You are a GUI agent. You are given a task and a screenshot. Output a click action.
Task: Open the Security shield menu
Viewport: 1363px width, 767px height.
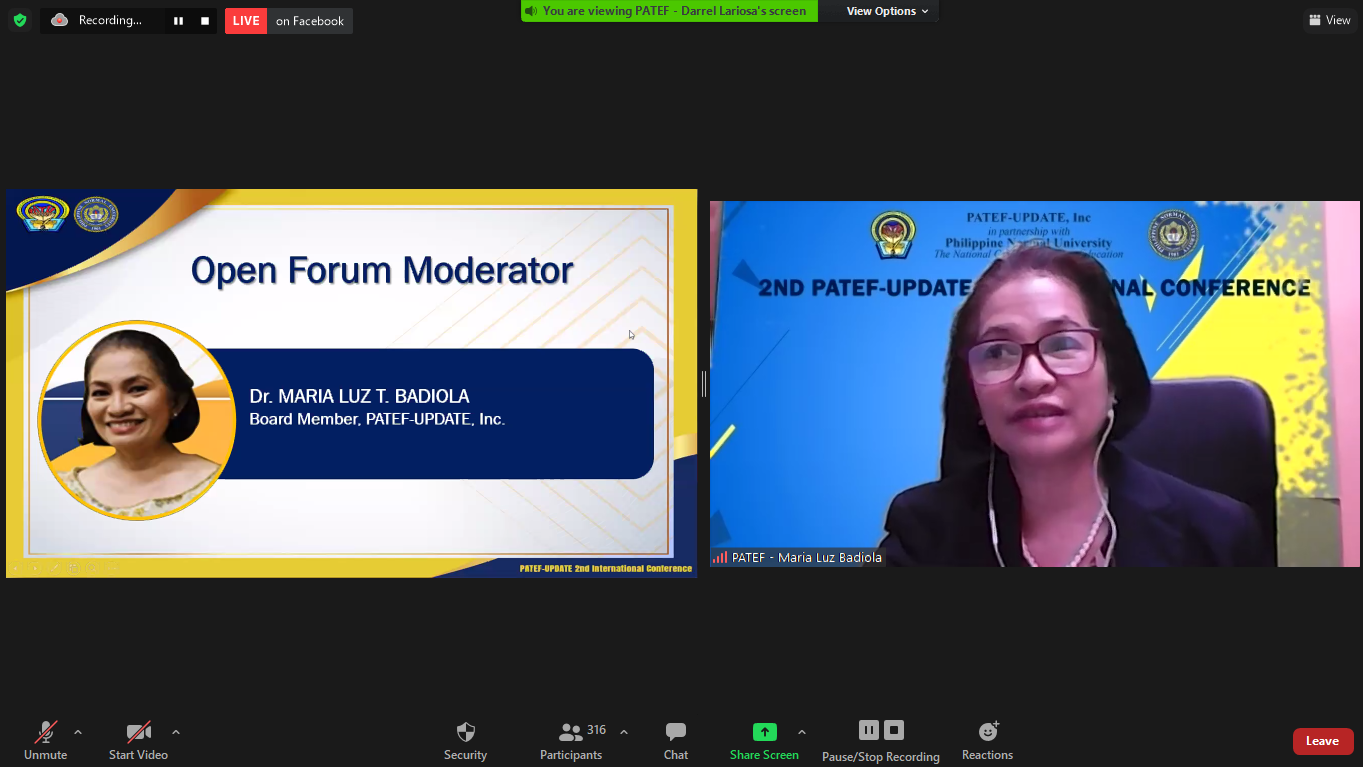pos(465,740)
